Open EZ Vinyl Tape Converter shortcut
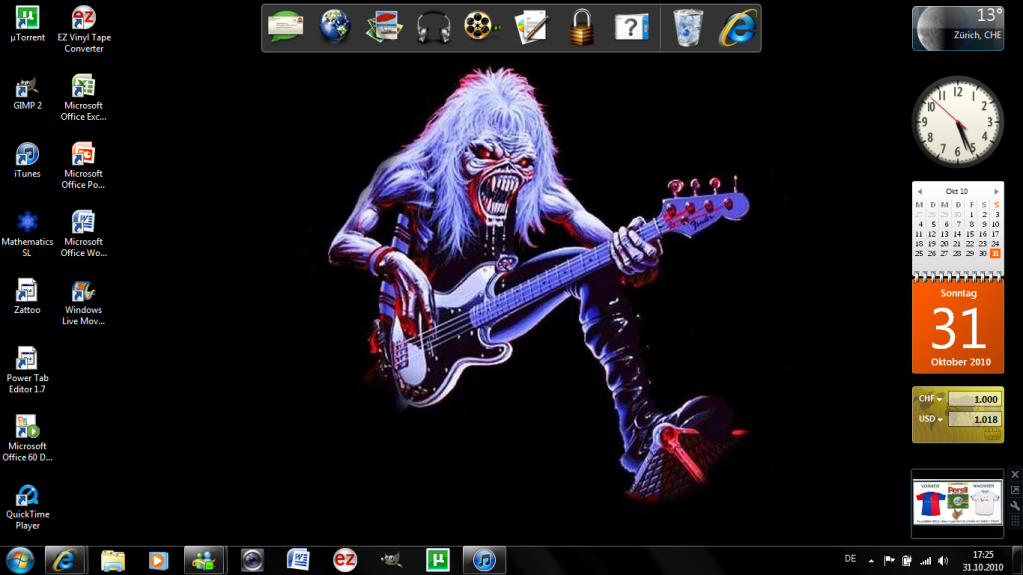Image resolution: width=1023 pixels, height=575 pixels. click(x=84, y=29)
